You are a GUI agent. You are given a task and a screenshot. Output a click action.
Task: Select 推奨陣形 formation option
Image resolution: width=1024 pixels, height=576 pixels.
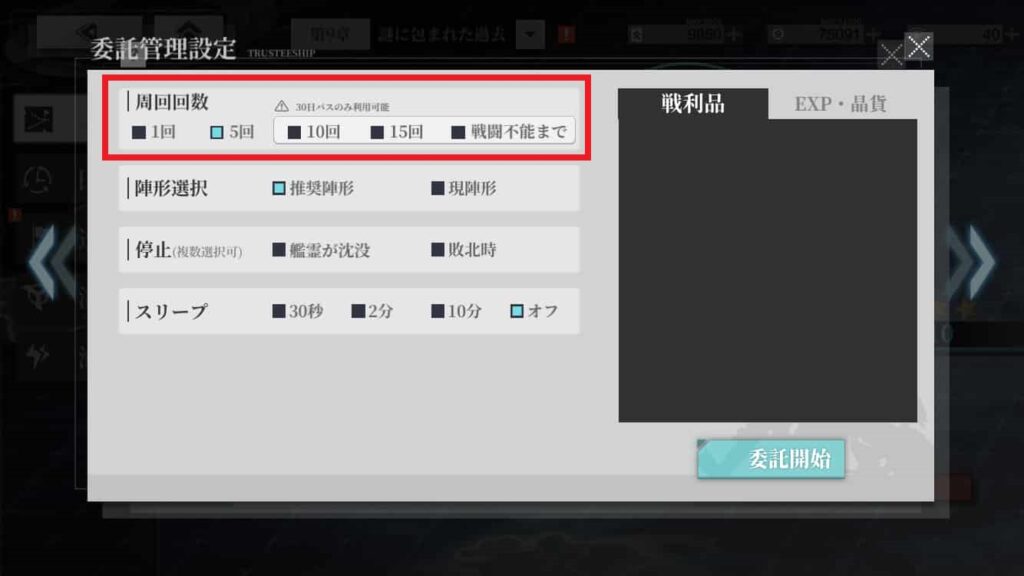(x=313, y=189)
